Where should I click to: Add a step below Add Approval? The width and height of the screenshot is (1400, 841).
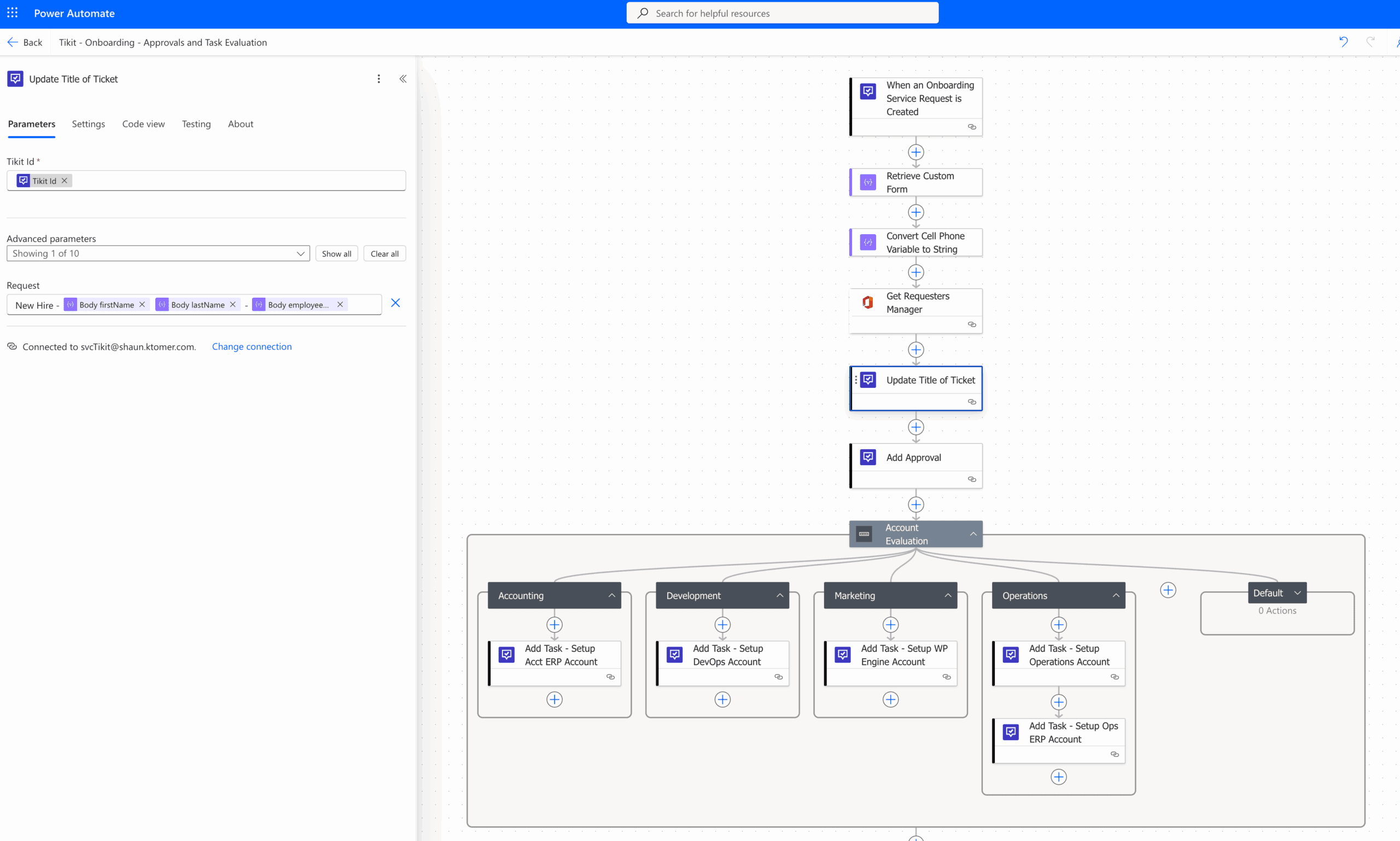click(x=915, y=504)
